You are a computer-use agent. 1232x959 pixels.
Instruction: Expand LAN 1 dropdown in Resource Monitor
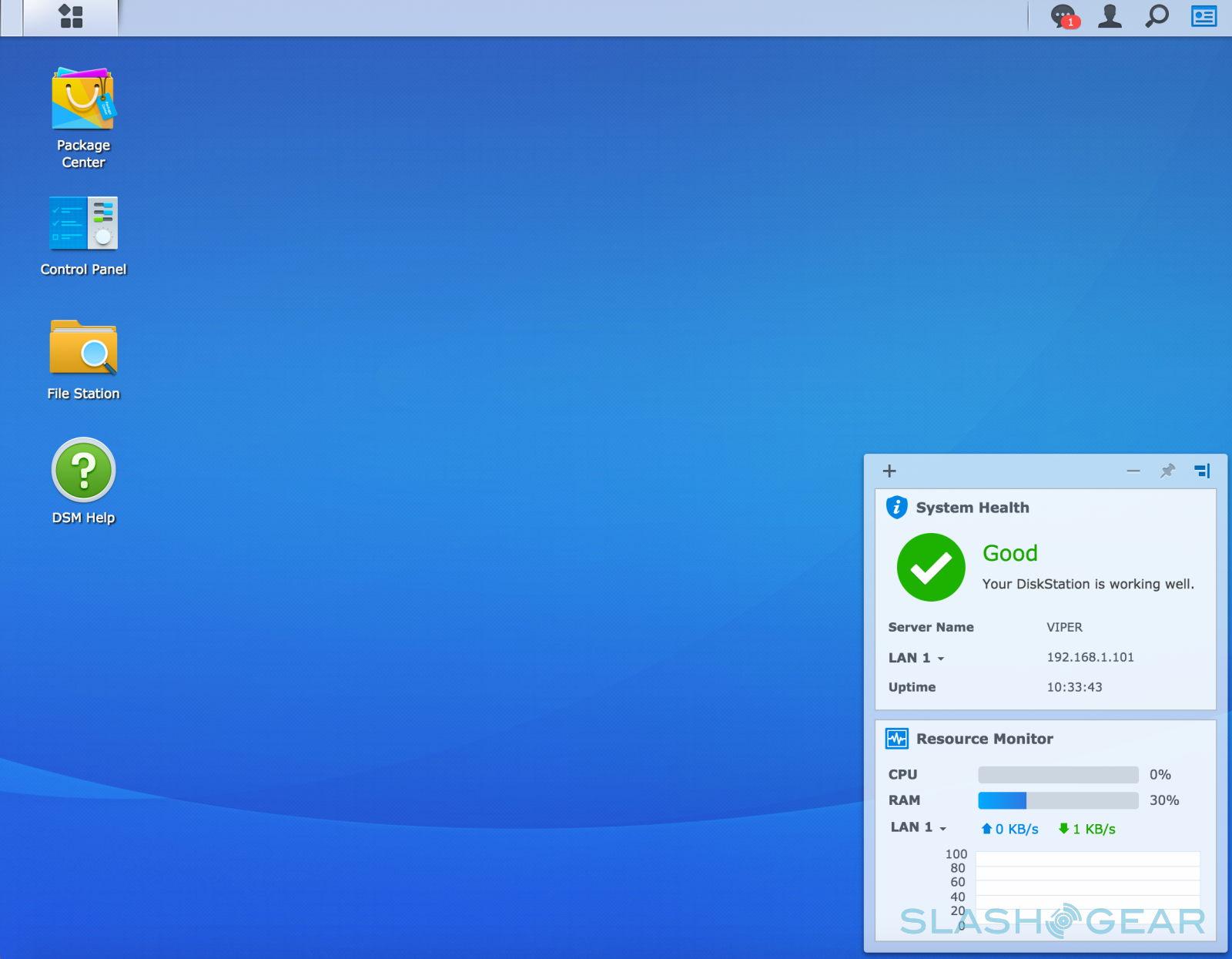coord(918,827)
